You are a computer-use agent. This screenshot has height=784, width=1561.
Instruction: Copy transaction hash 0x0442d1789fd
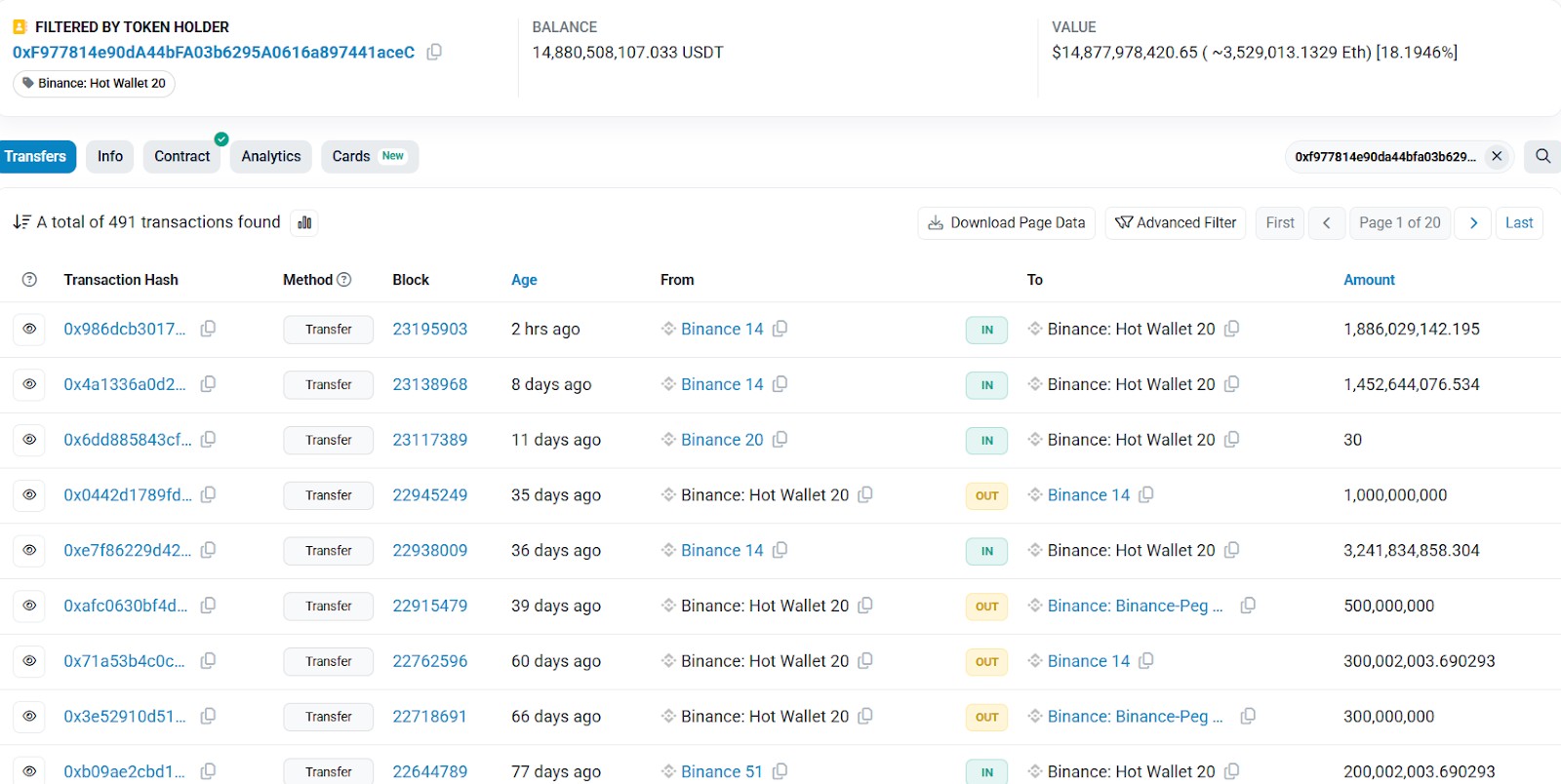coord(208,495)
